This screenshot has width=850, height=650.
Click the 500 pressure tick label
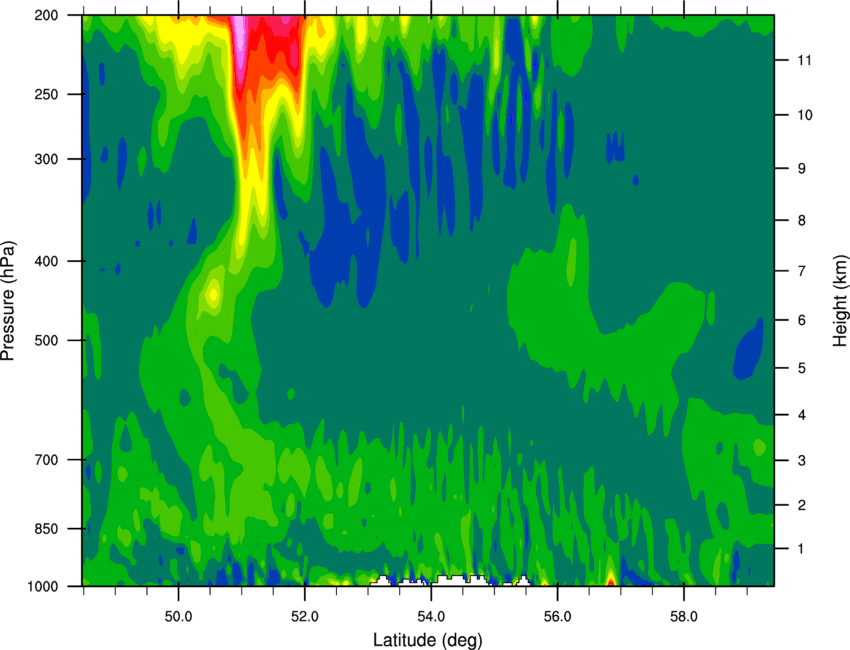click(46, 340)
